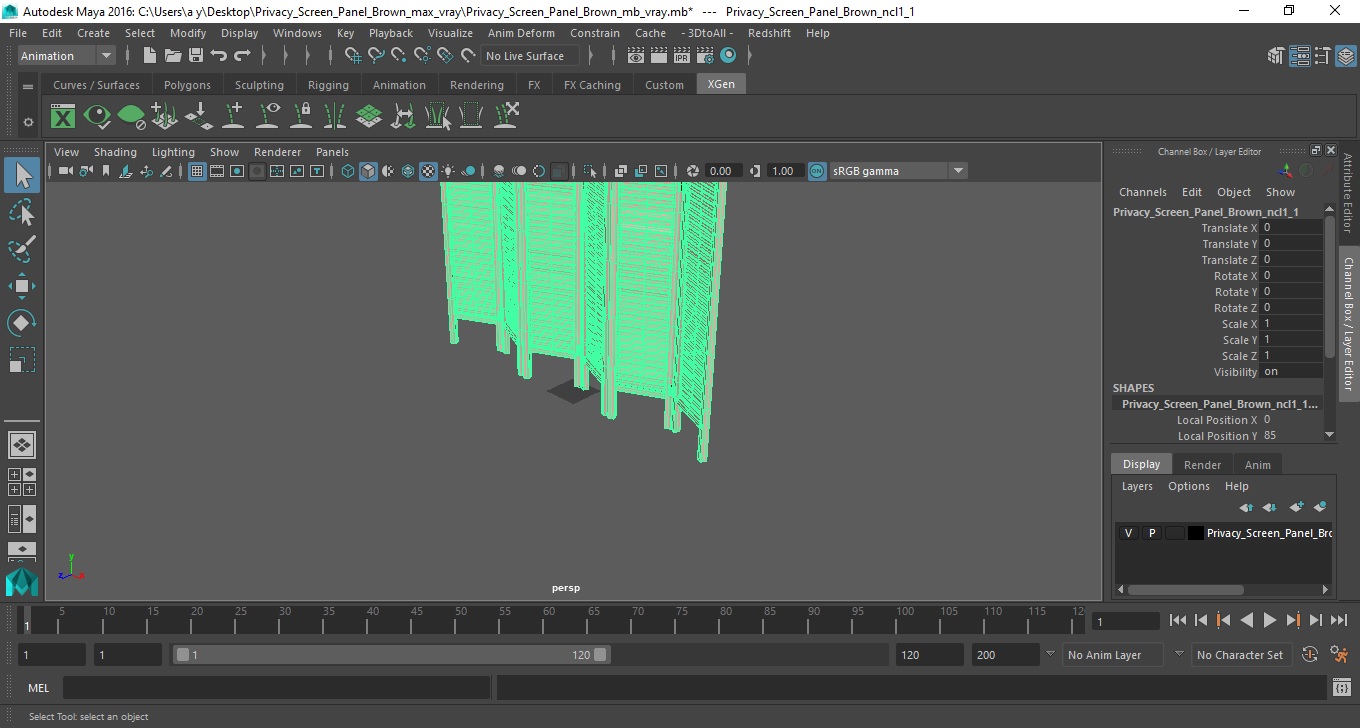This screenshot has height=728, width=1360.
Task: Toggle layer playback P box
Action: point(1151,533)
